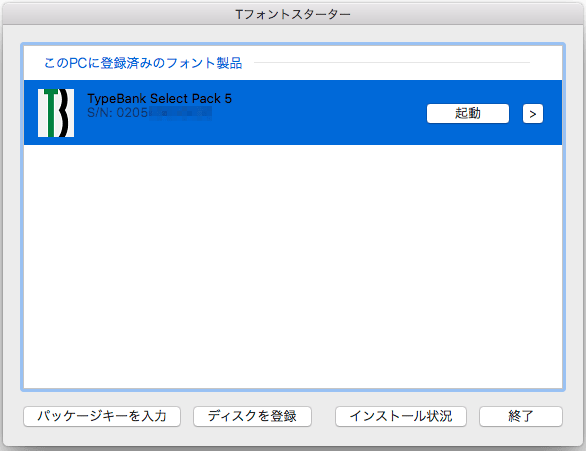The image size is (586, 451).
Task: Click the ディスクを登録 button
Action: tap(252, 416)
